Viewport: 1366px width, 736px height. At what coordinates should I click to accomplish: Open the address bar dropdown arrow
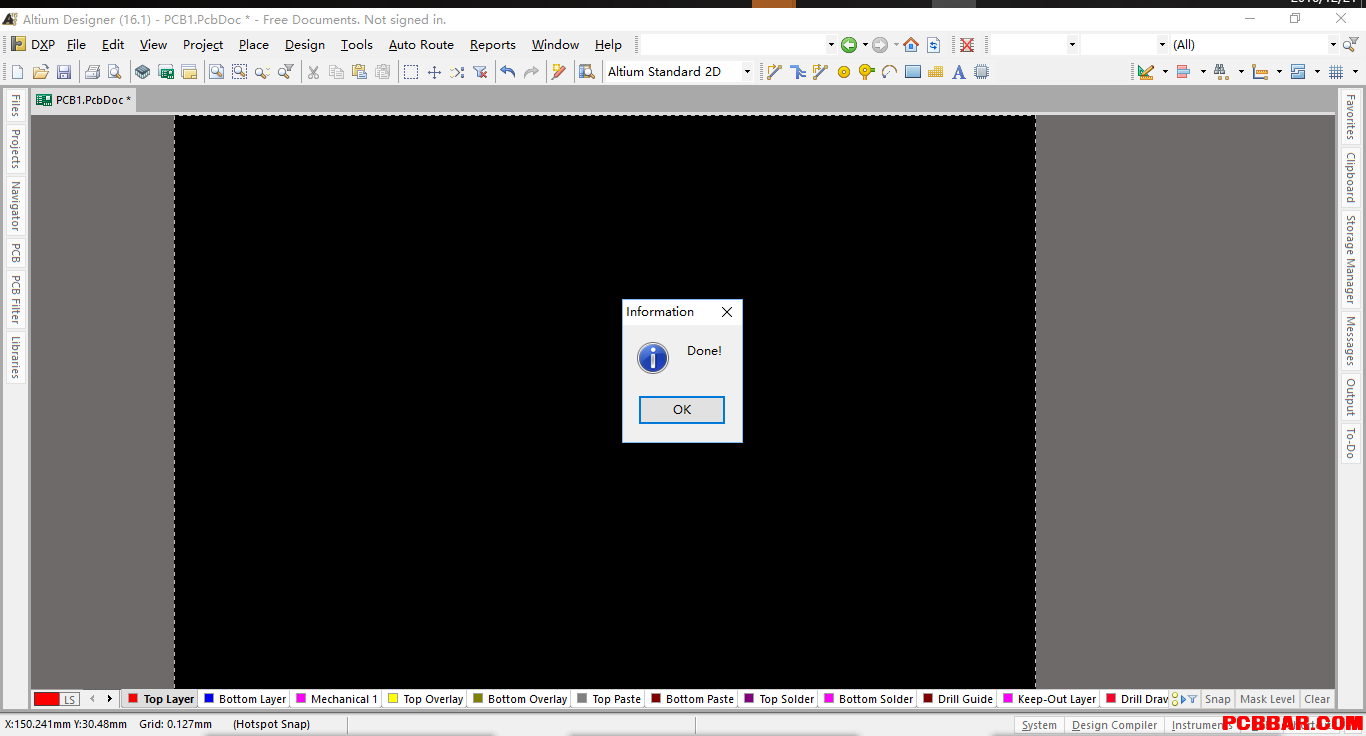831,45
